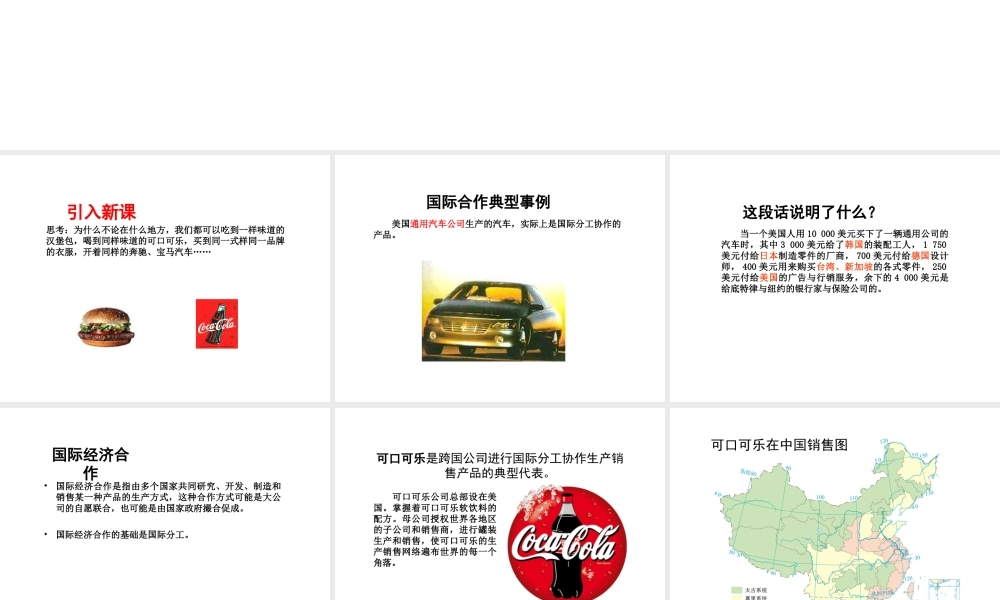
Task: Click the red 通用汽车公司 text
Action: (438, 224)
